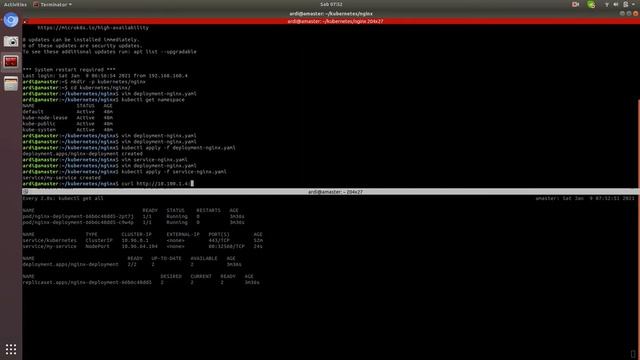
Task: Click the terminal group icon on red titlebar
Action: click(25, 21)
